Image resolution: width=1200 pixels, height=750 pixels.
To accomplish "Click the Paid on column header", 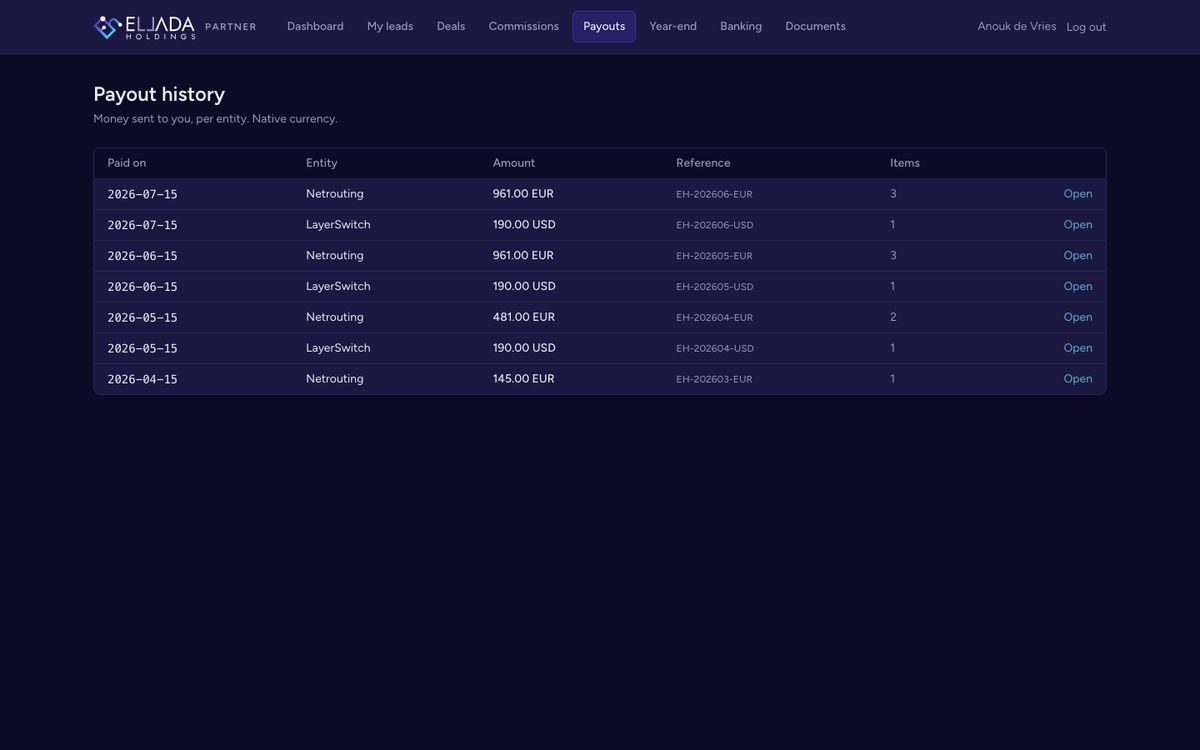I will pos(127,163).
